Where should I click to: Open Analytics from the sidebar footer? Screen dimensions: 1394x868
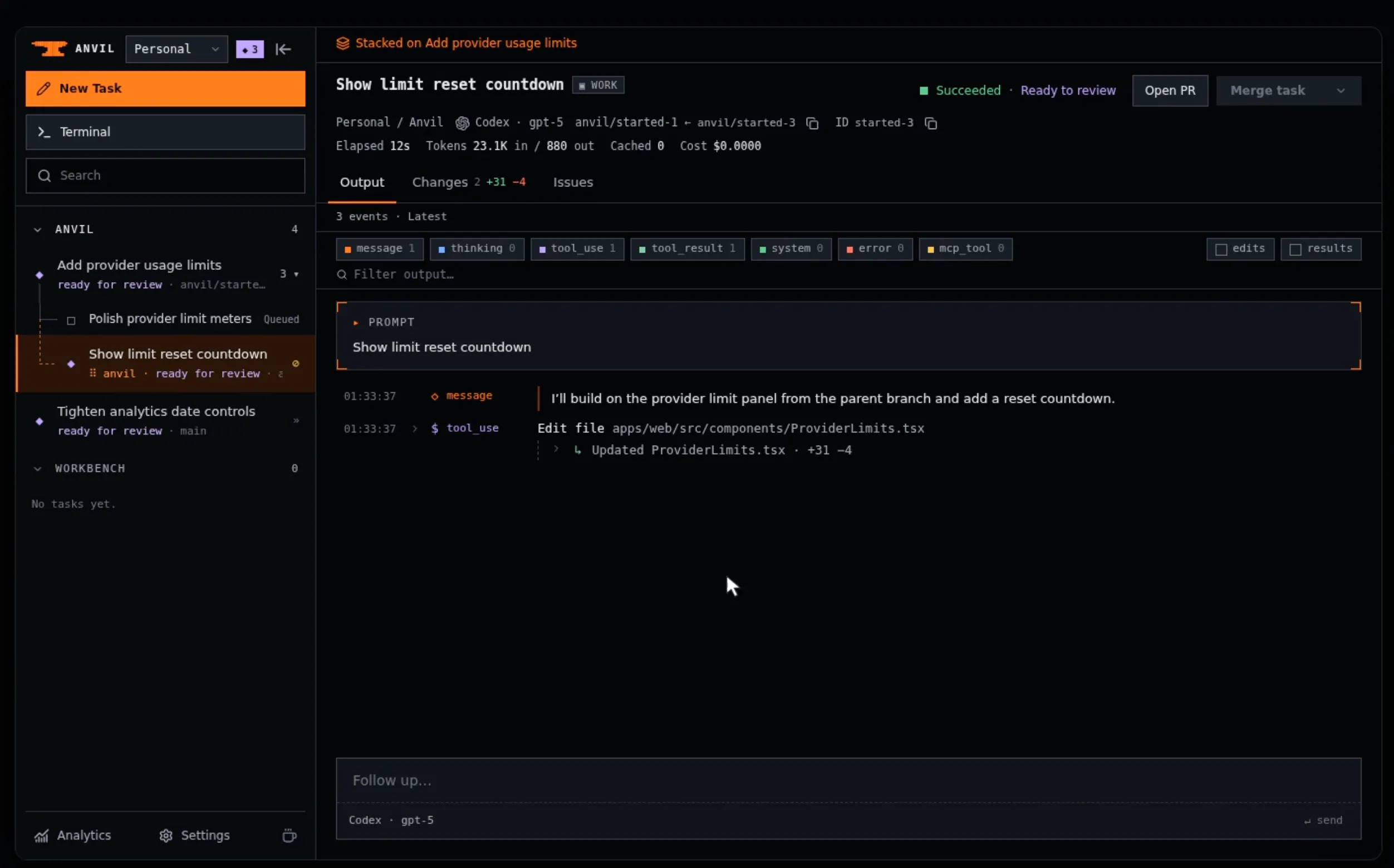click(x=72, y=835)
